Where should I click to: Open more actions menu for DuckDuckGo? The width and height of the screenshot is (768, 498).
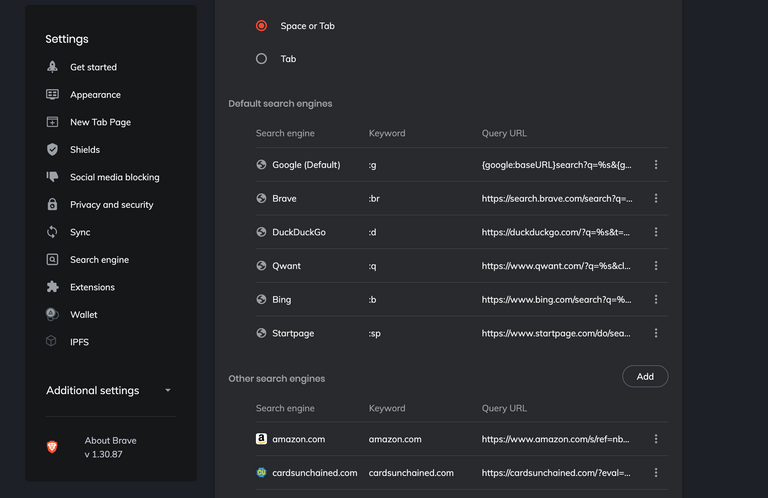tap(656, 232)
